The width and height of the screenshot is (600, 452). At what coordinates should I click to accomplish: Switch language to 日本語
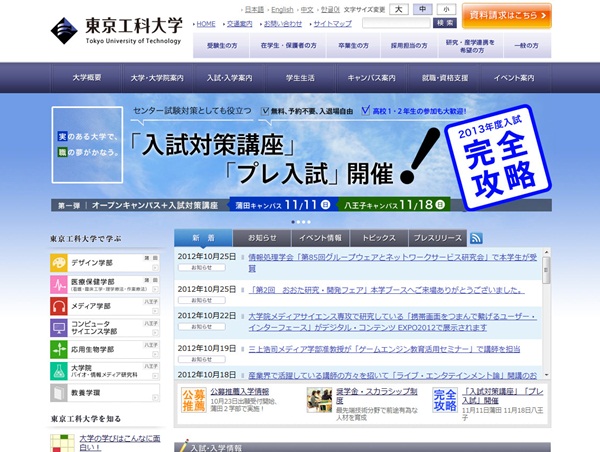(254, 10)
